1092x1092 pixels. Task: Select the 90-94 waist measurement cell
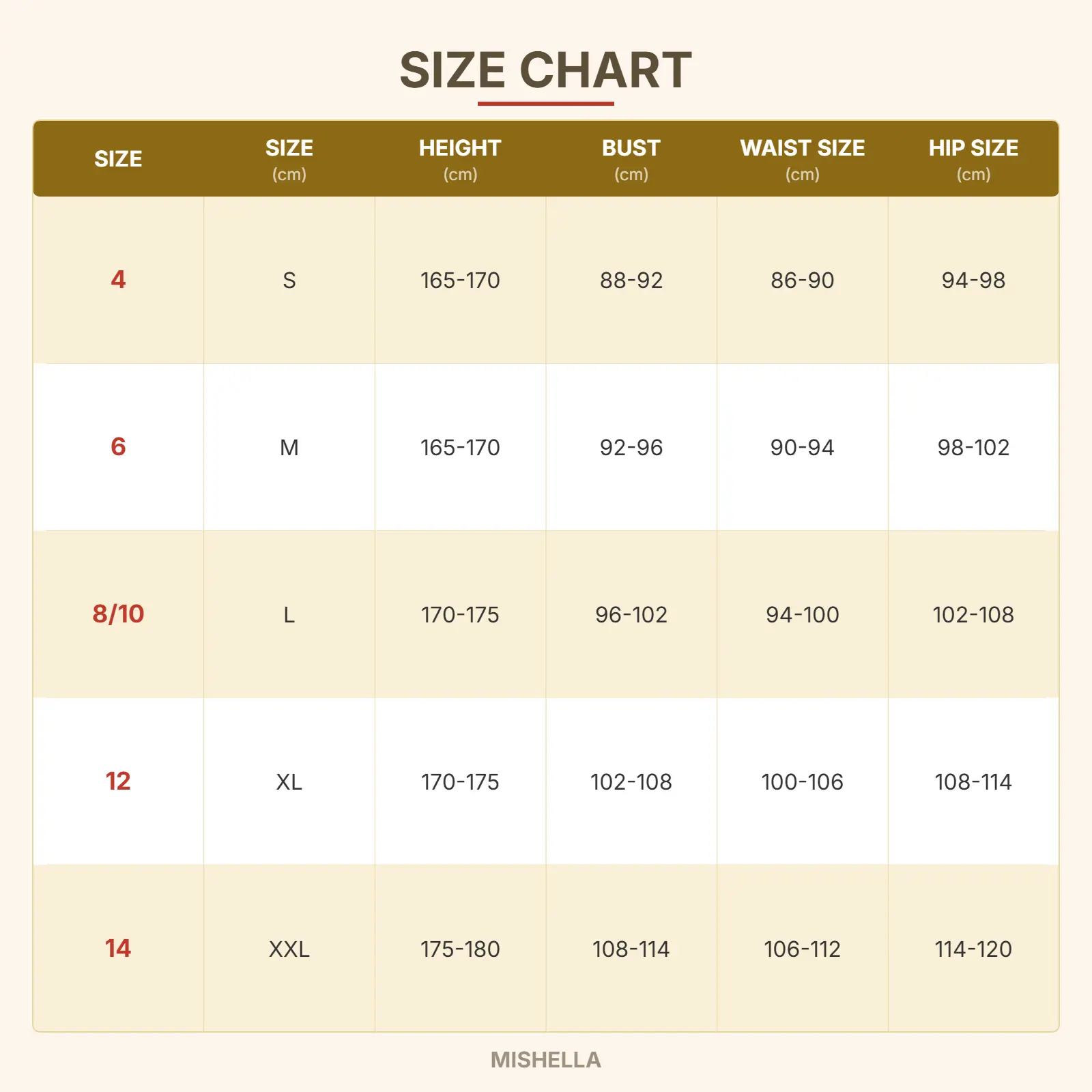(802, 447)
